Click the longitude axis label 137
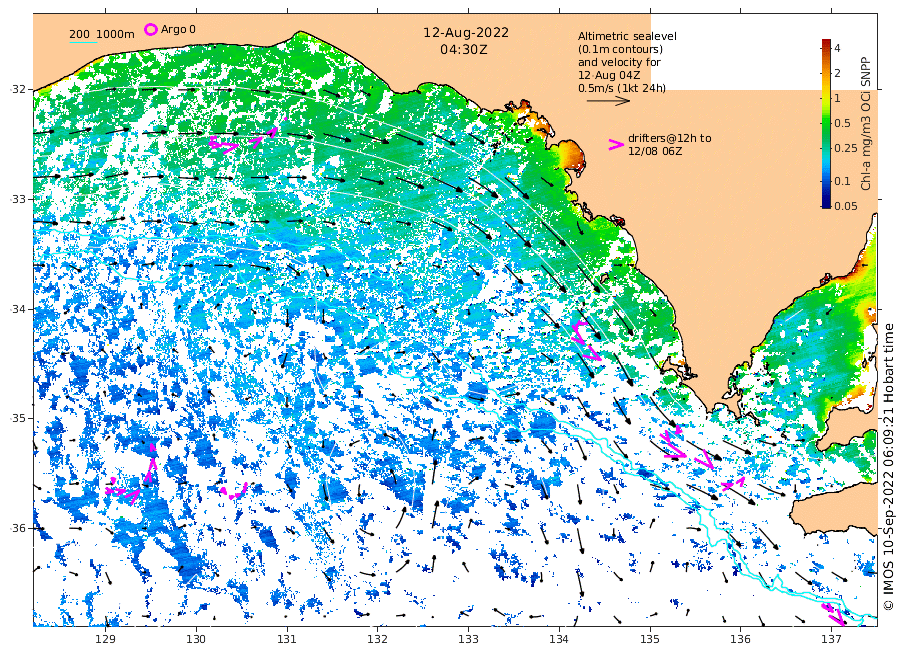The width and height of the screenshot is (900, 660). click(831, 639)
